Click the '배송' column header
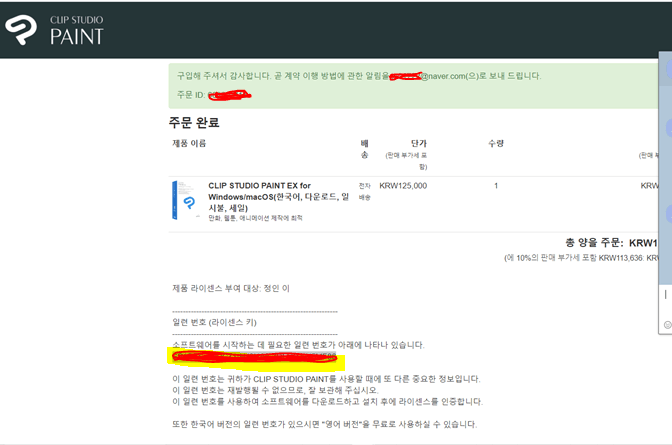The image size is (672, 445). click(364, 149)
